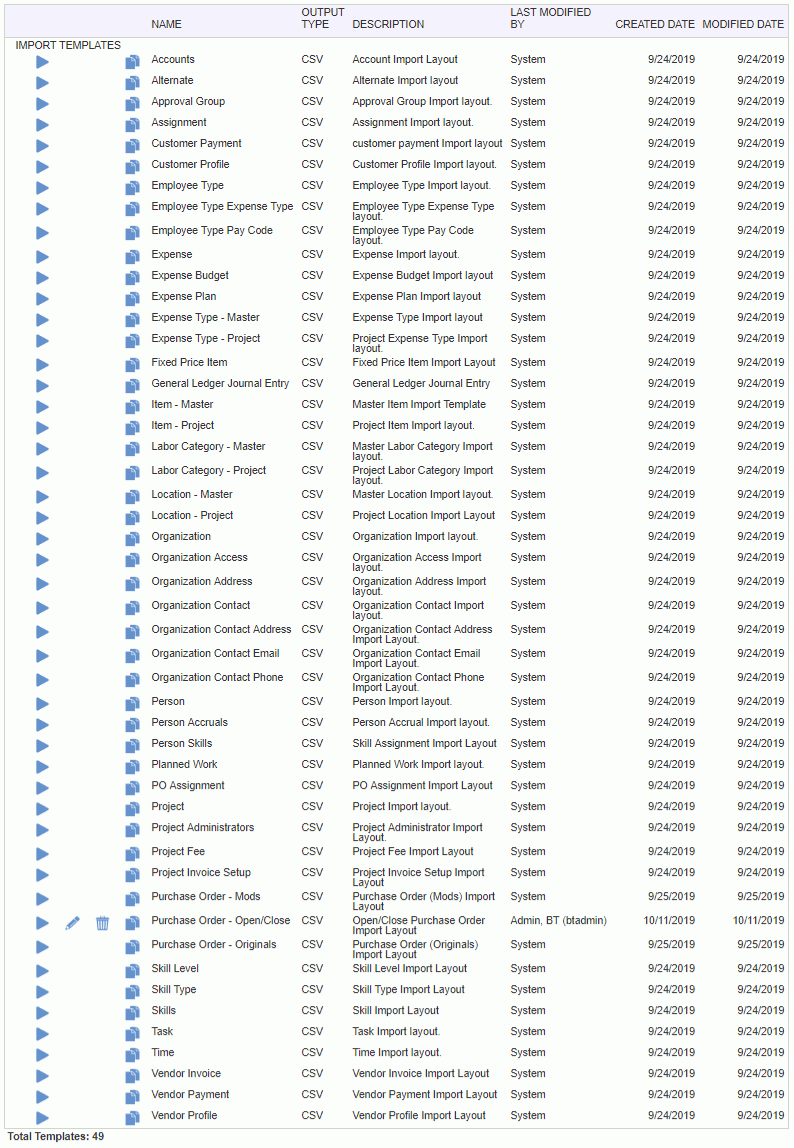The width and height of the screenshot is (794, 1148).
Task: Copy the Project Administrators template
Action: click(x=132, y=830)
